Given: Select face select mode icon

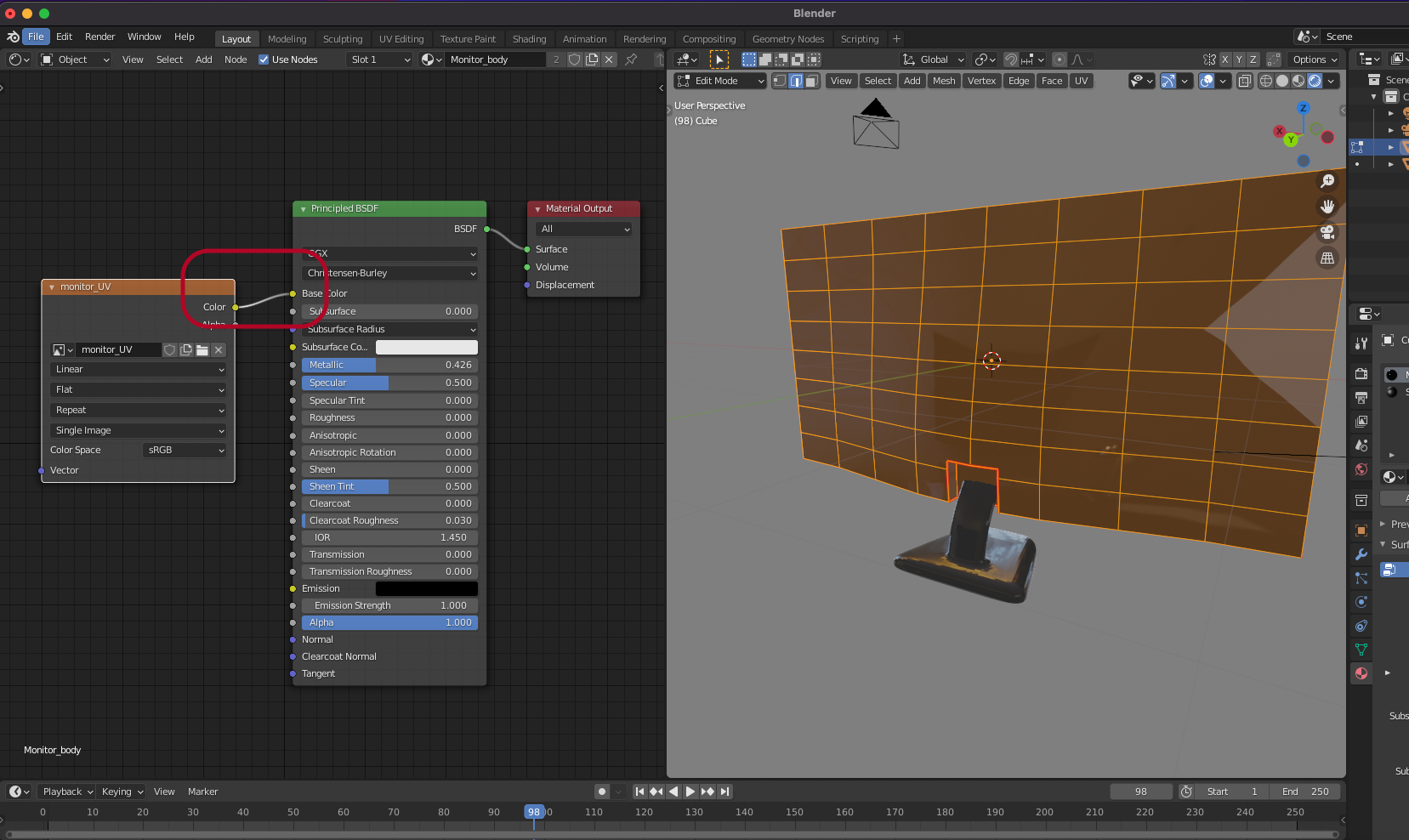Looking at the screenshot, I should click(x=812, y=81).
